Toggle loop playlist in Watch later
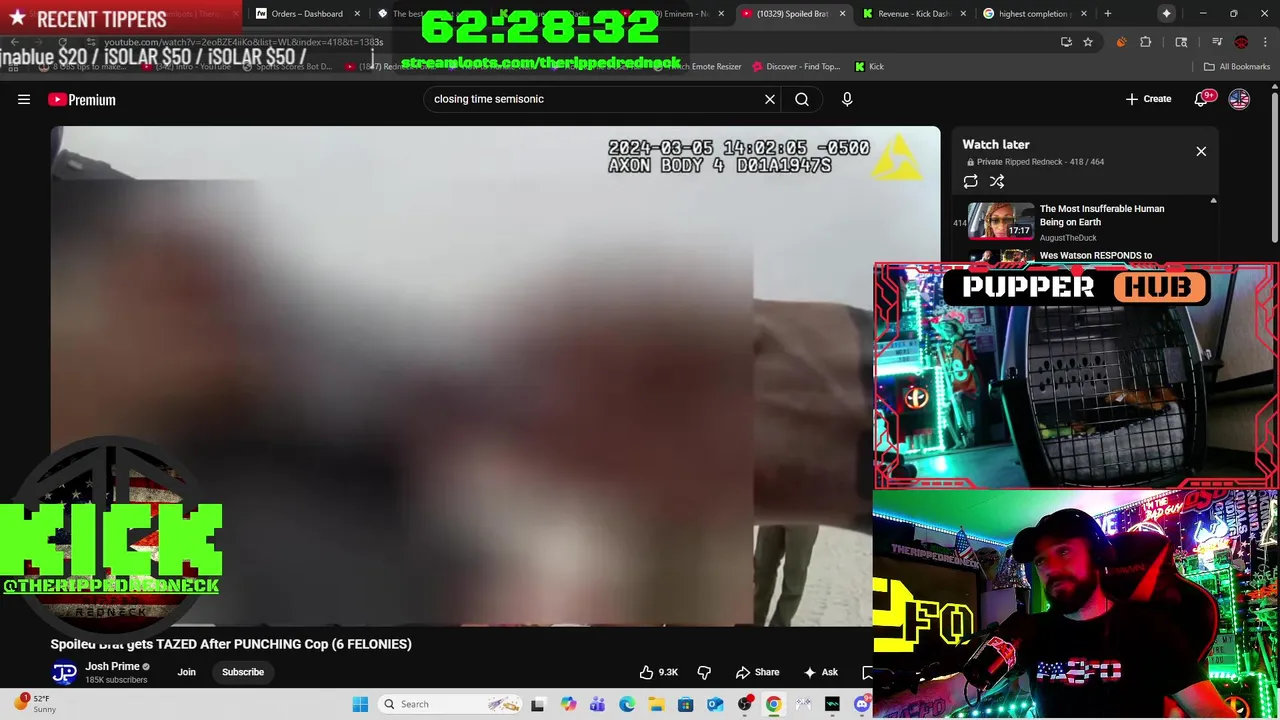 click(x=970, y=181)
